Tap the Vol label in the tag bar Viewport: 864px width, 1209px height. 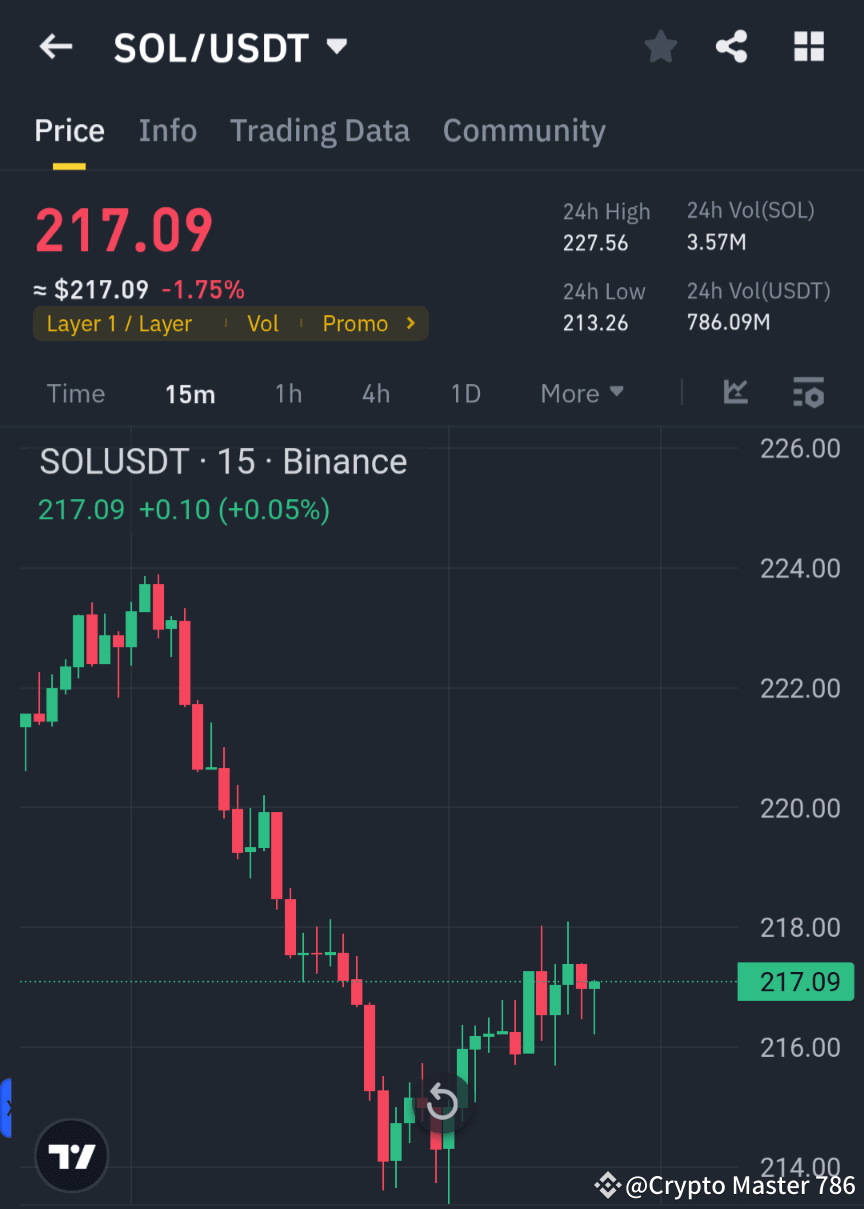pos(263,323)
